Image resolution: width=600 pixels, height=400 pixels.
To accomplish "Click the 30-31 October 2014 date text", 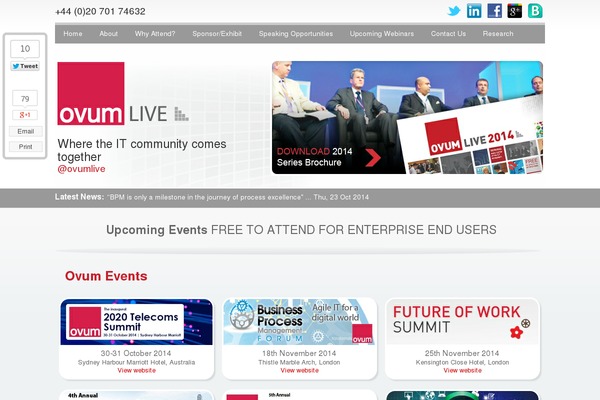I will click(x=136, y=353).
